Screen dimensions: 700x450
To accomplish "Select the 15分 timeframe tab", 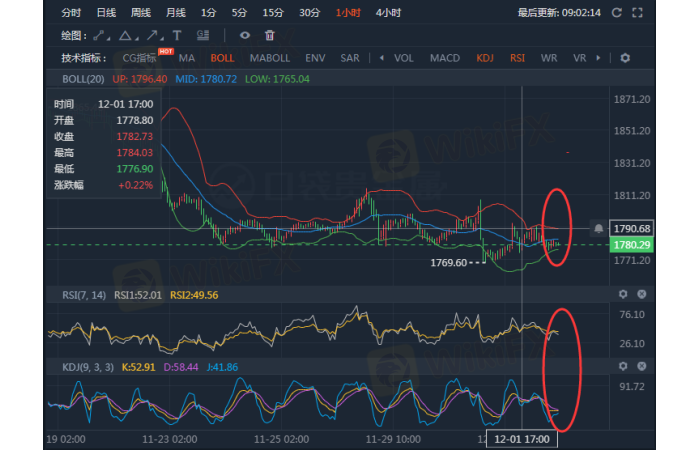I will (x=272, y=13).
